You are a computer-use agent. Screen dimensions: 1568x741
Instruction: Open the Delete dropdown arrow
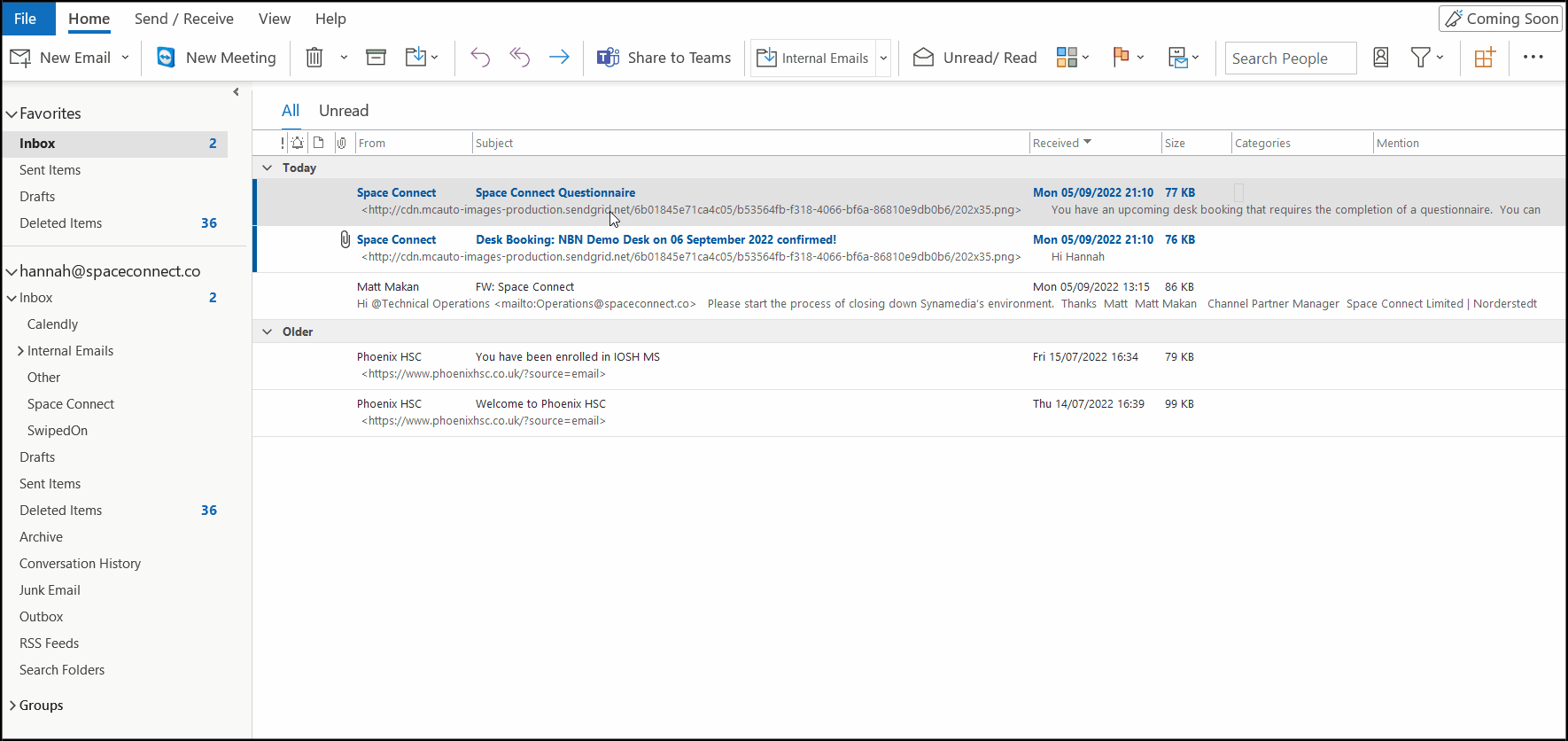click(x=344, y=58)
